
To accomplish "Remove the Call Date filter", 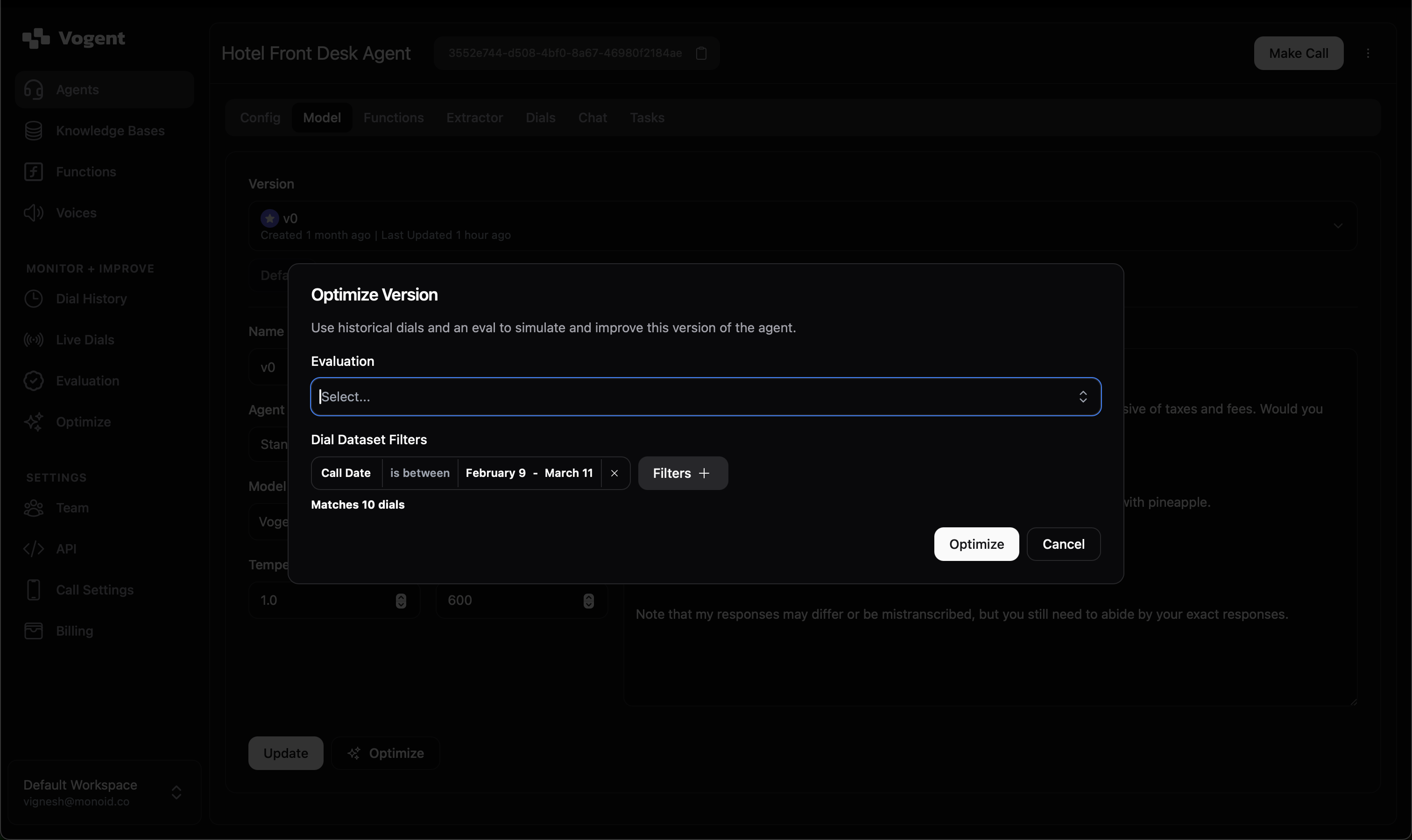I will 614,473.
